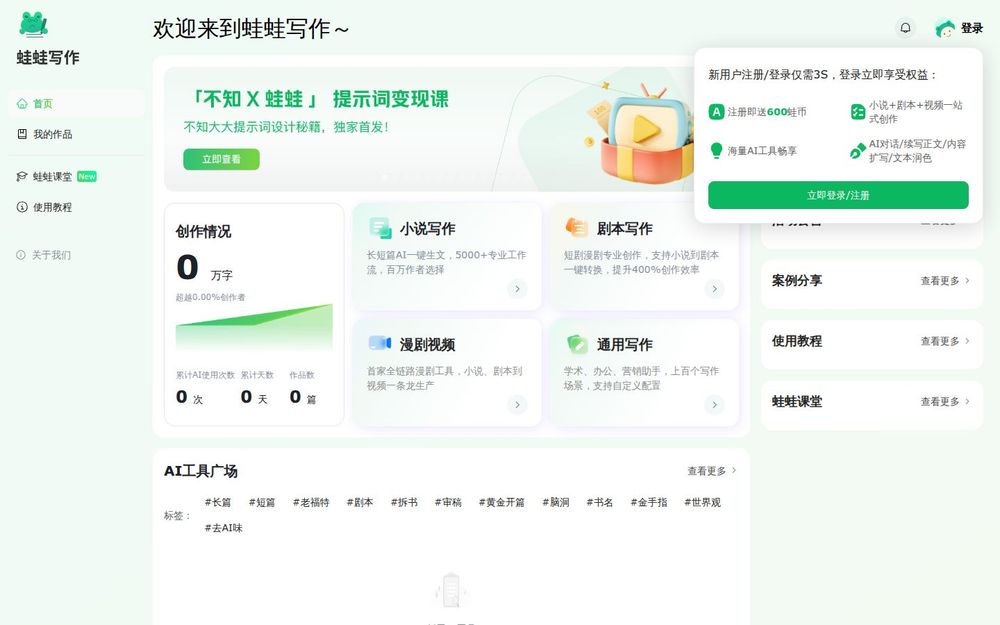The width and height of the screenshot is (1000, 625).
Task: Click the info icon beside 关于我们
Action: click(x=21, y=255)
